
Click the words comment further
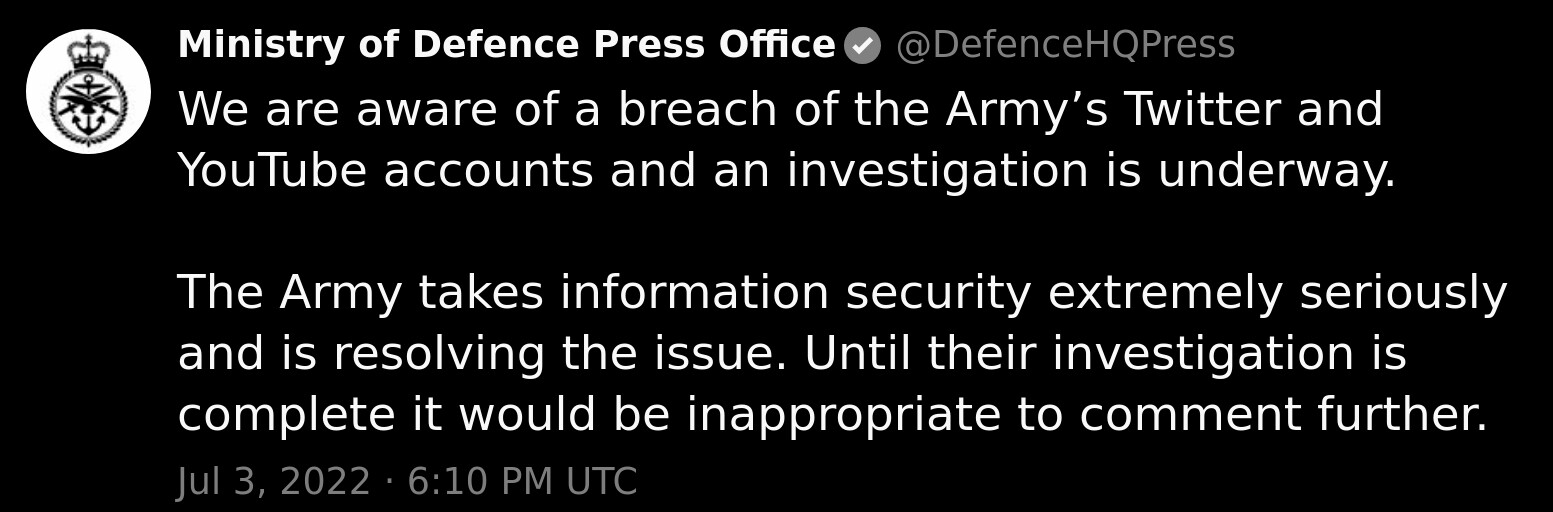(1283, 415)
